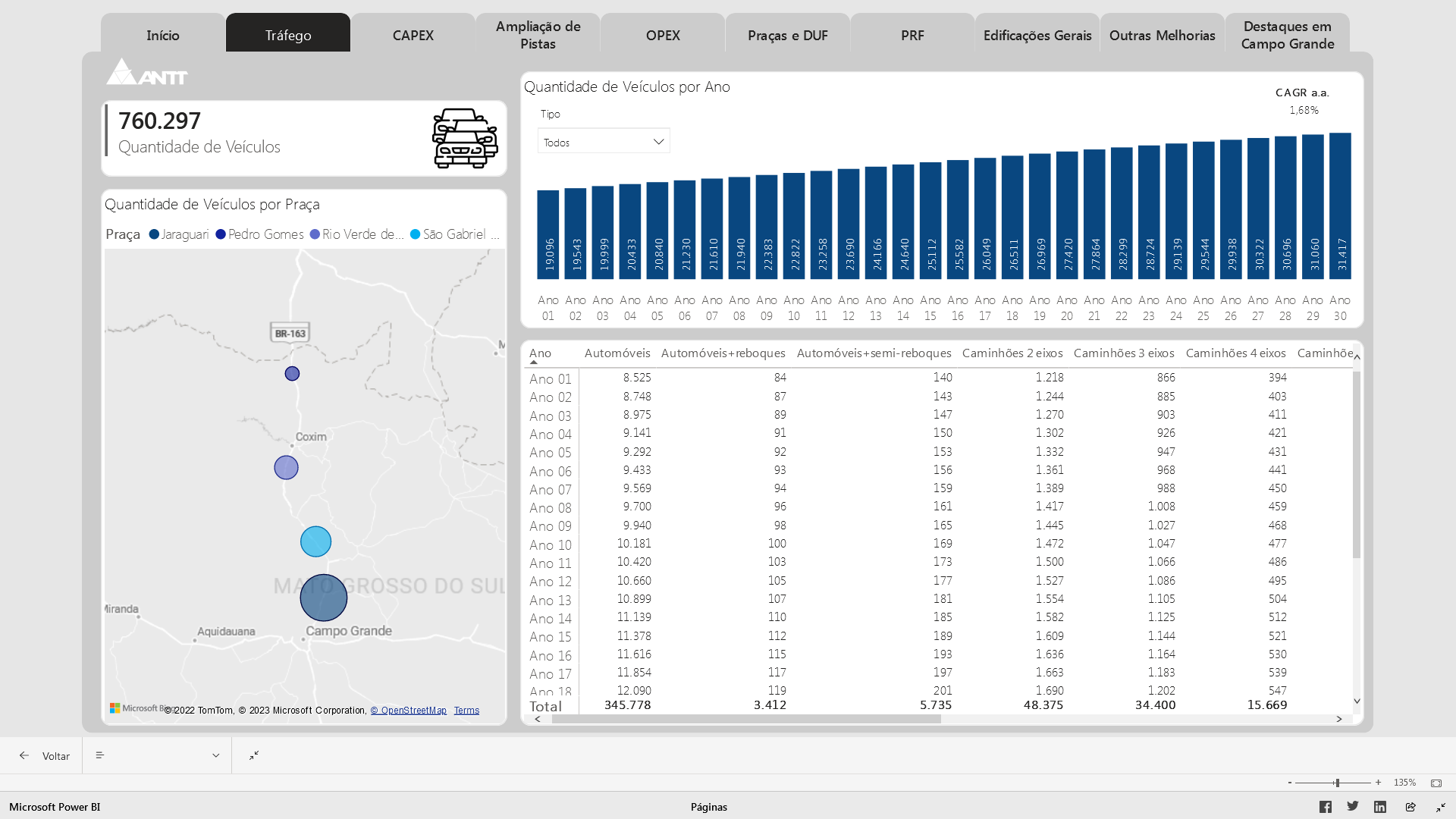Viewport: 1456px width, 819px height.
Task: Open the OpenStreetMap link
Action: [409, 711]
